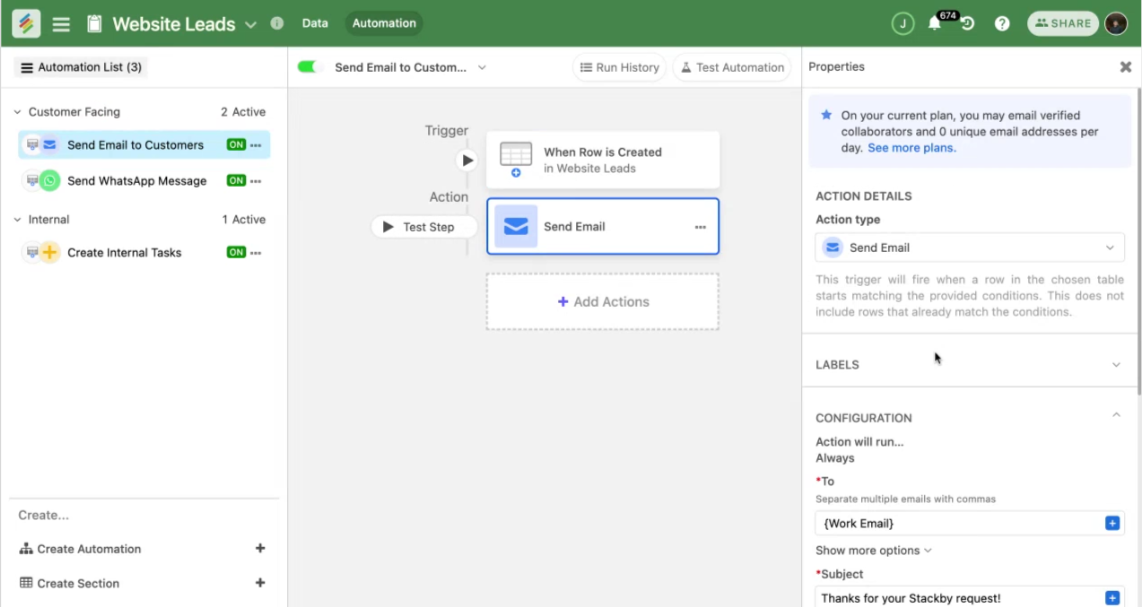
Task: Switch to the Automation tab
Action: (x=384, y=23)
